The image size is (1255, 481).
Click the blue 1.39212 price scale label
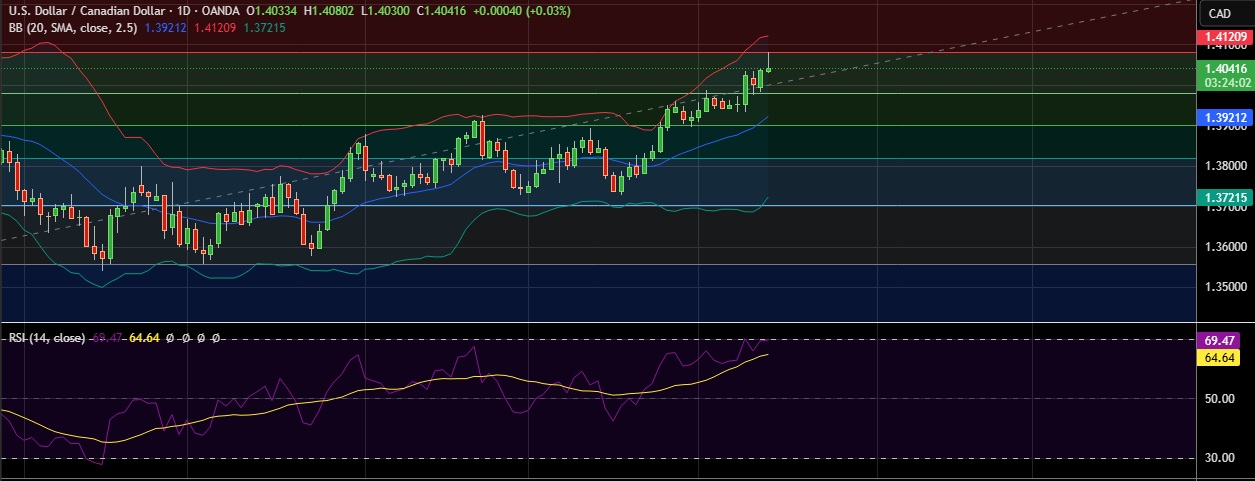tap(1224, 117)
